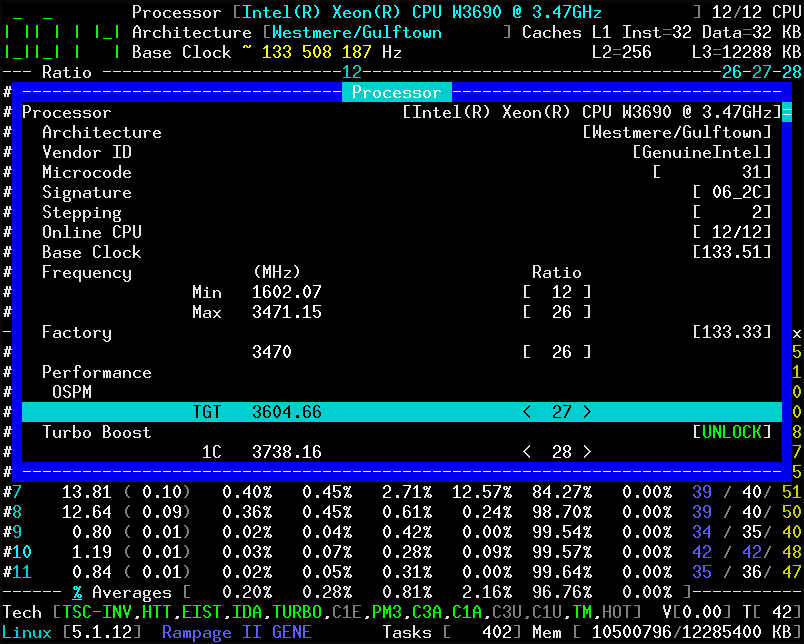The width and height of the screenshot is (804, 644).
Task: Increase Turbo Boost 1C ratio right arrow
Action: [x=587, y=452]
